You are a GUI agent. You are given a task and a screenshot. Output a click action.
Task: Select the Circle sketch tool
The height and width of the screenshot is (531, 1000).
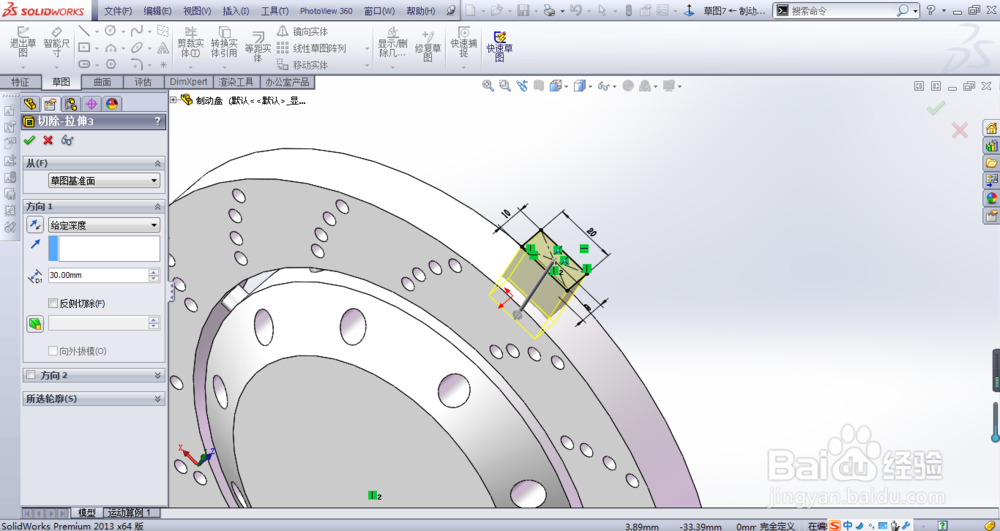pyautogui.click(x=110, y=31)
